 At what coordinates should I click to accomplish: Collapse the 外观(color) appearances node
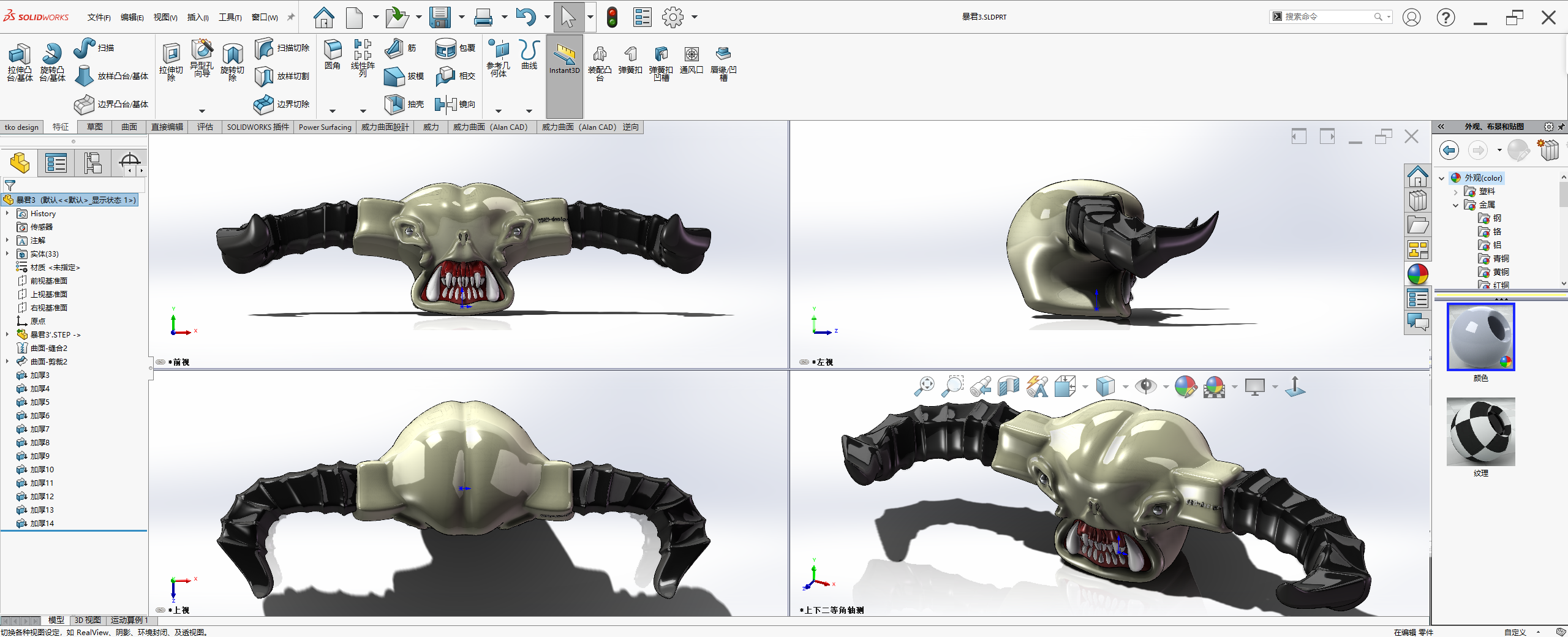[1442, 178]
